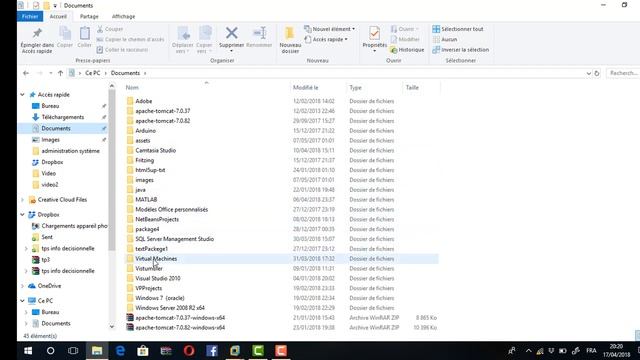Expand the OneDrive tree node
The height and width of the screenshot is (360, 640).
(x=22, y=286)
